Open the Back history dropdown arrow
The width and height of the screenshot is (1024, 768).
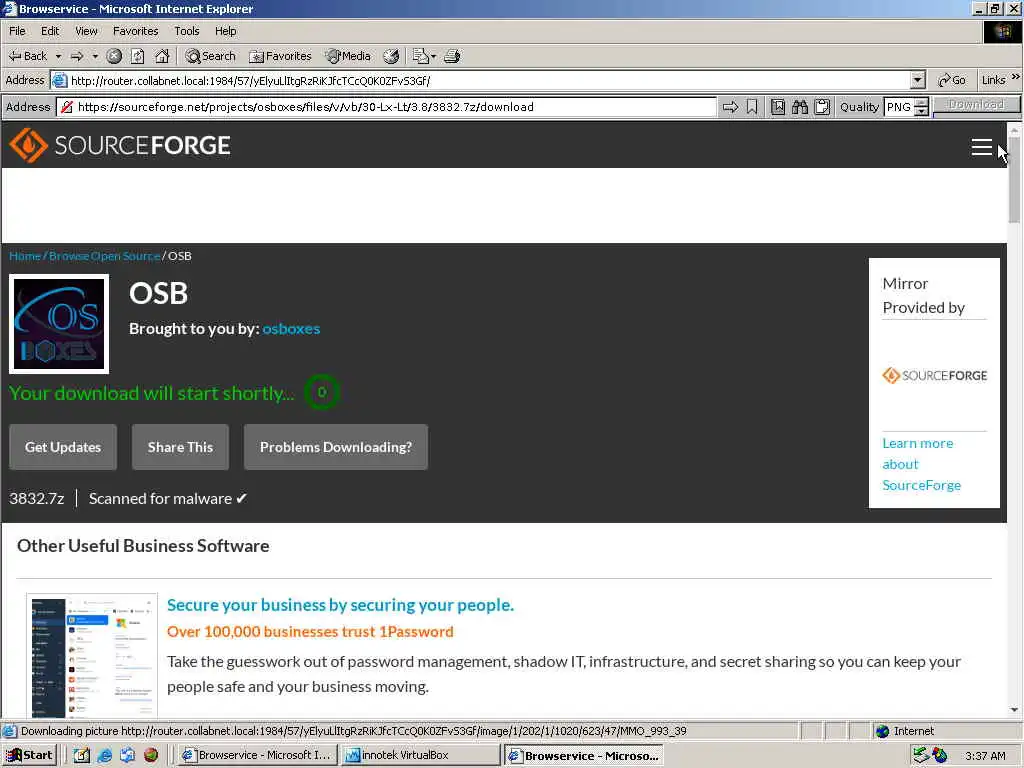point(58,56)
